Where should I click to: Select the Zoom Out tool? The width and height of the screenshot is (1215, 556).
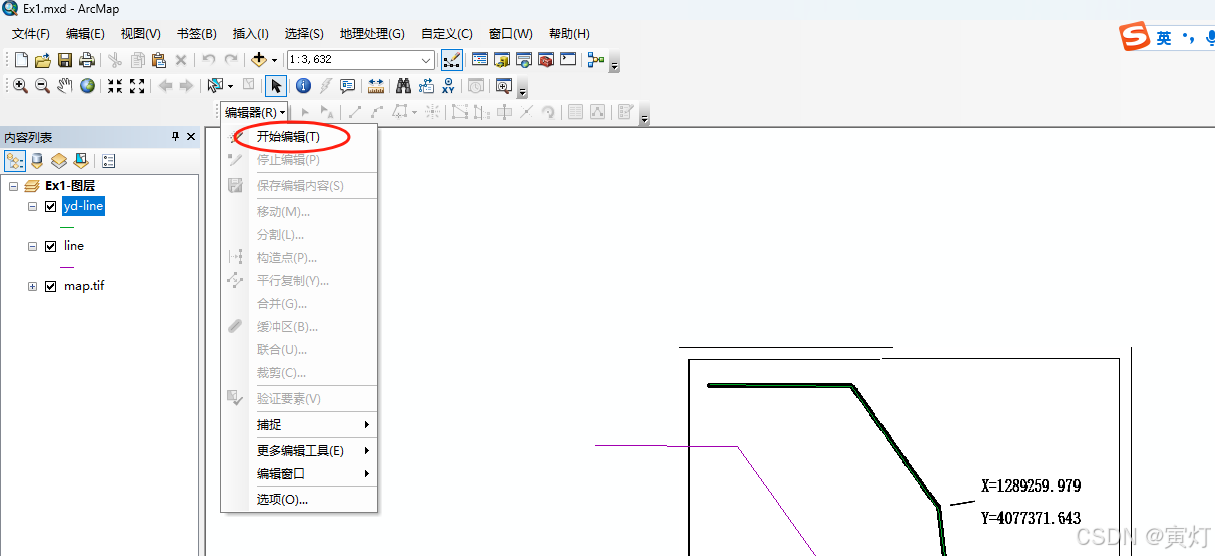(x=42, y=86)
